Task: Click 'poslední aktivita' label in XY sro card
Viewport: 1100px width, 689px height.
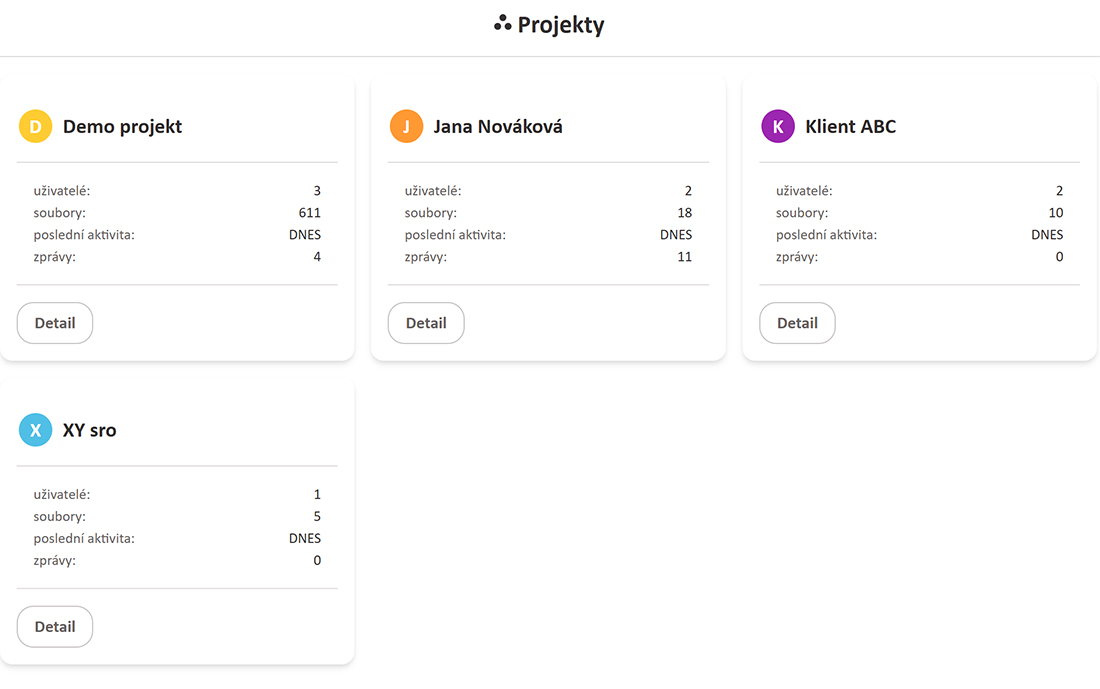Action: point(84,539)
